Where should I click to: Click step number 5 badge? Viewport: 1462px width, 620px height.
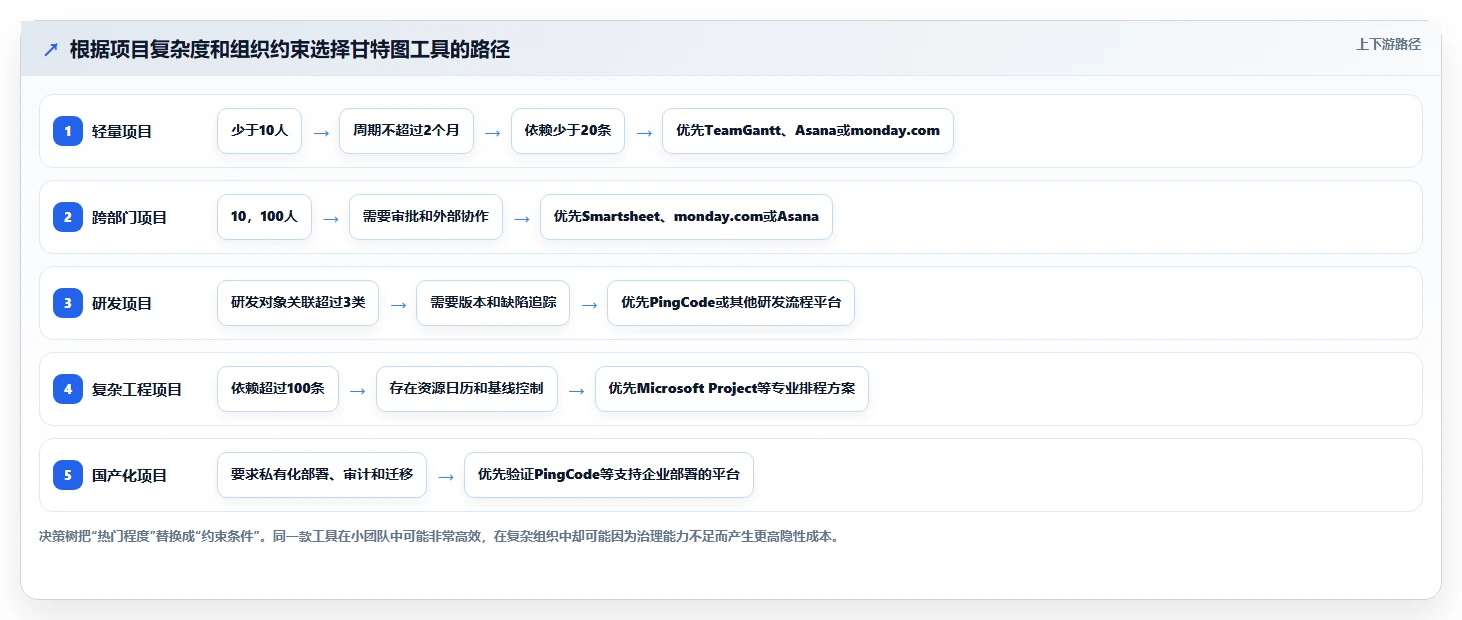[68, 475]
